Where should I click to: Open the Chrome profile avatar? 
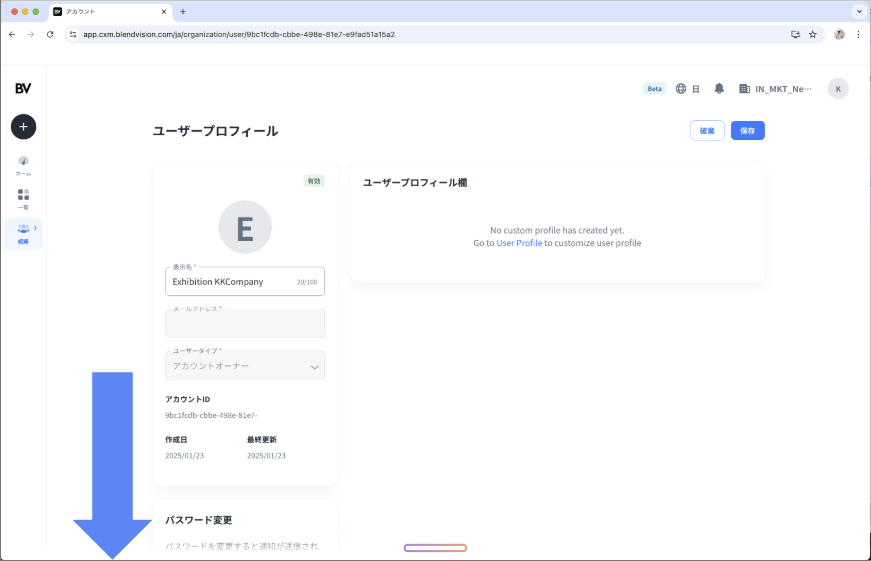[839, 34]
